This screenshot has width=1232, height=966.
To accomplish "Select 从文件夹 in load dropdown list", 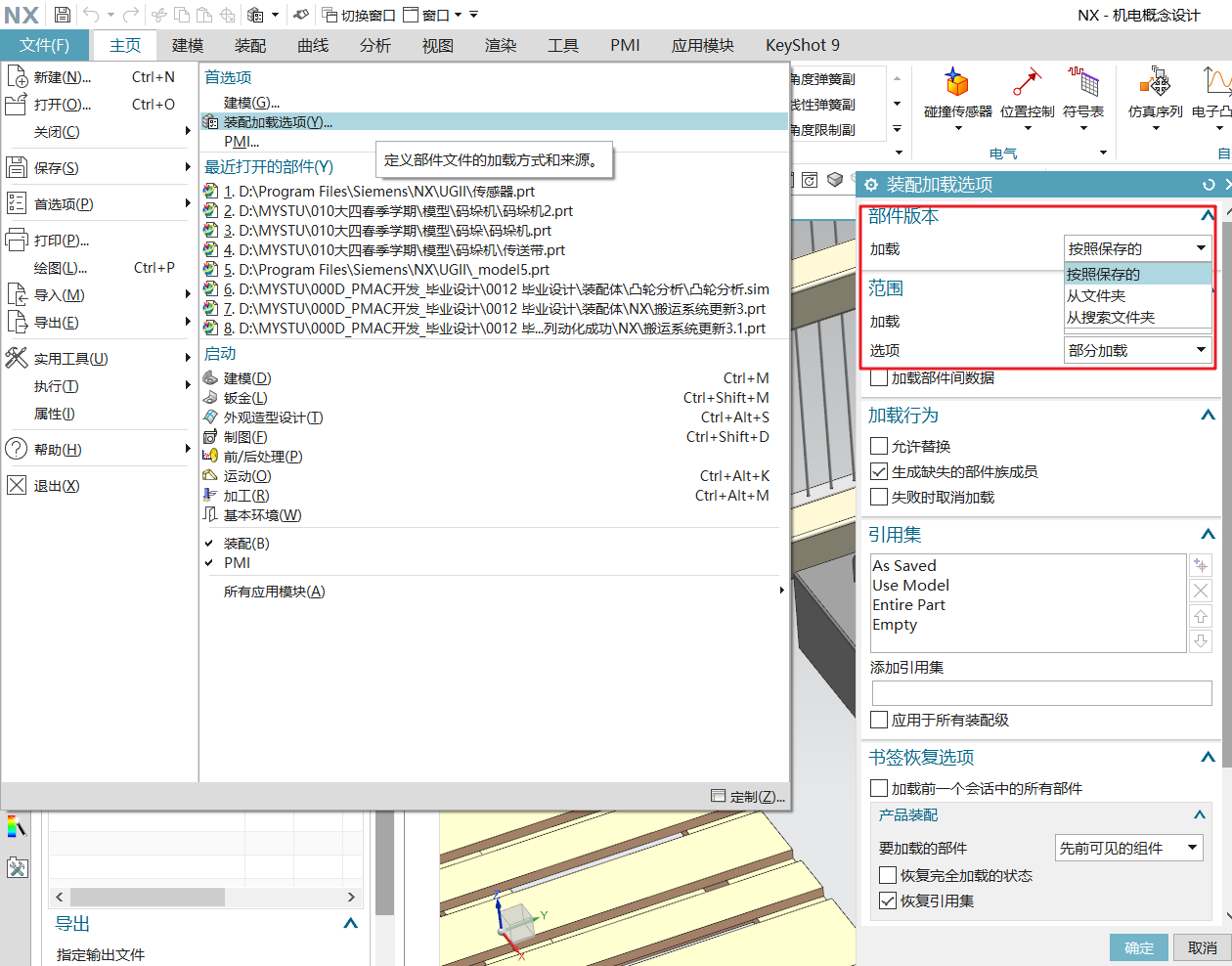I will (1138, 295).
